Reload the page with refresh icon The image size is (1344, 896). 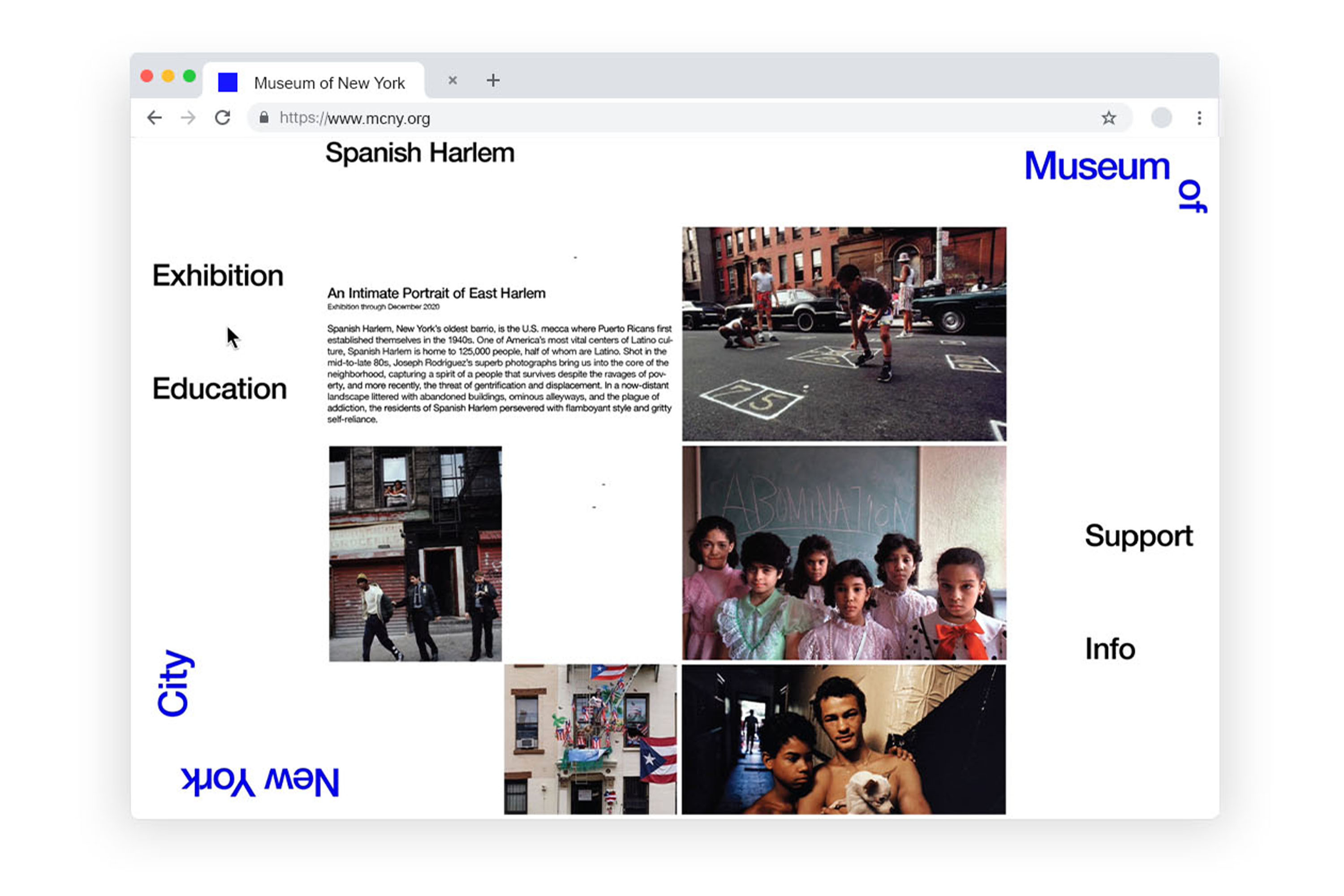(x=223, y=118)
